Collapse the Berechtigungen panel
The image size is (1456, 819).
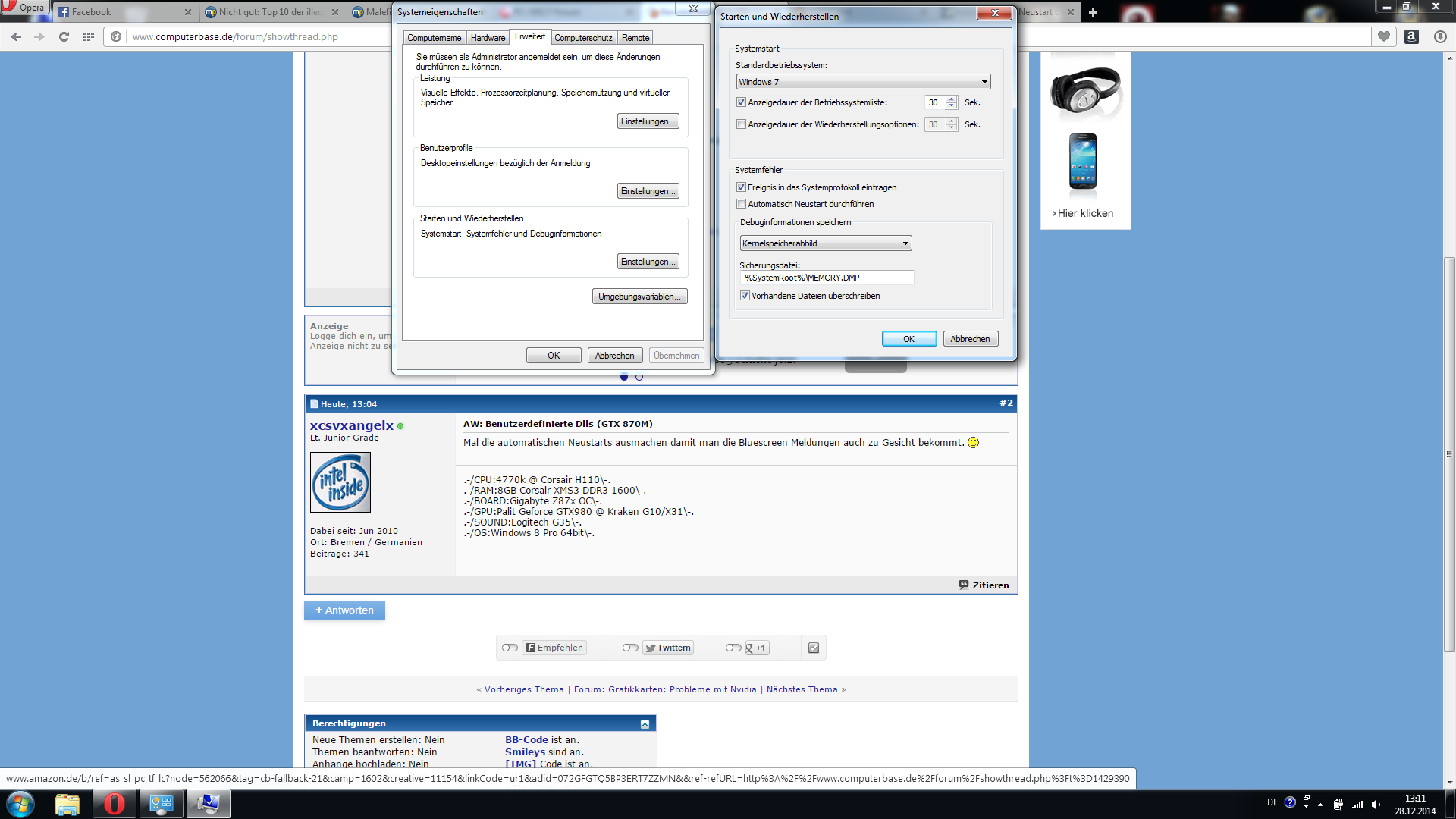tap(645, 724)
